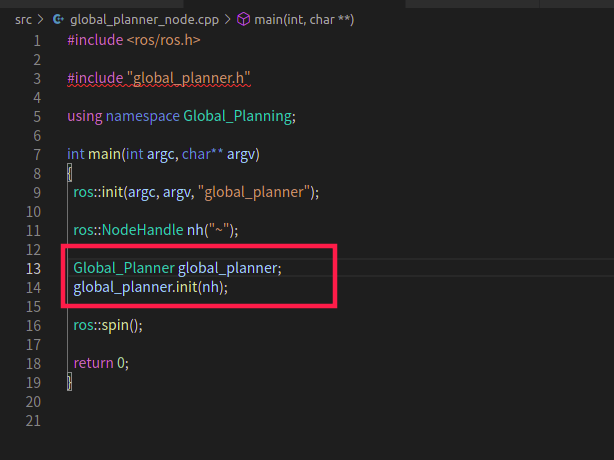
Task: Click the return 0 statement
Action: pos(101,363)
